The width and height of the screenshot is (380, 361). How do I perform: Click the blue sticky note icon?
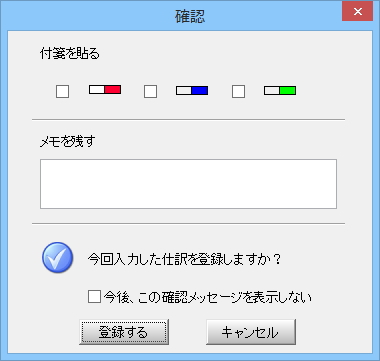[x=192, y=90]
